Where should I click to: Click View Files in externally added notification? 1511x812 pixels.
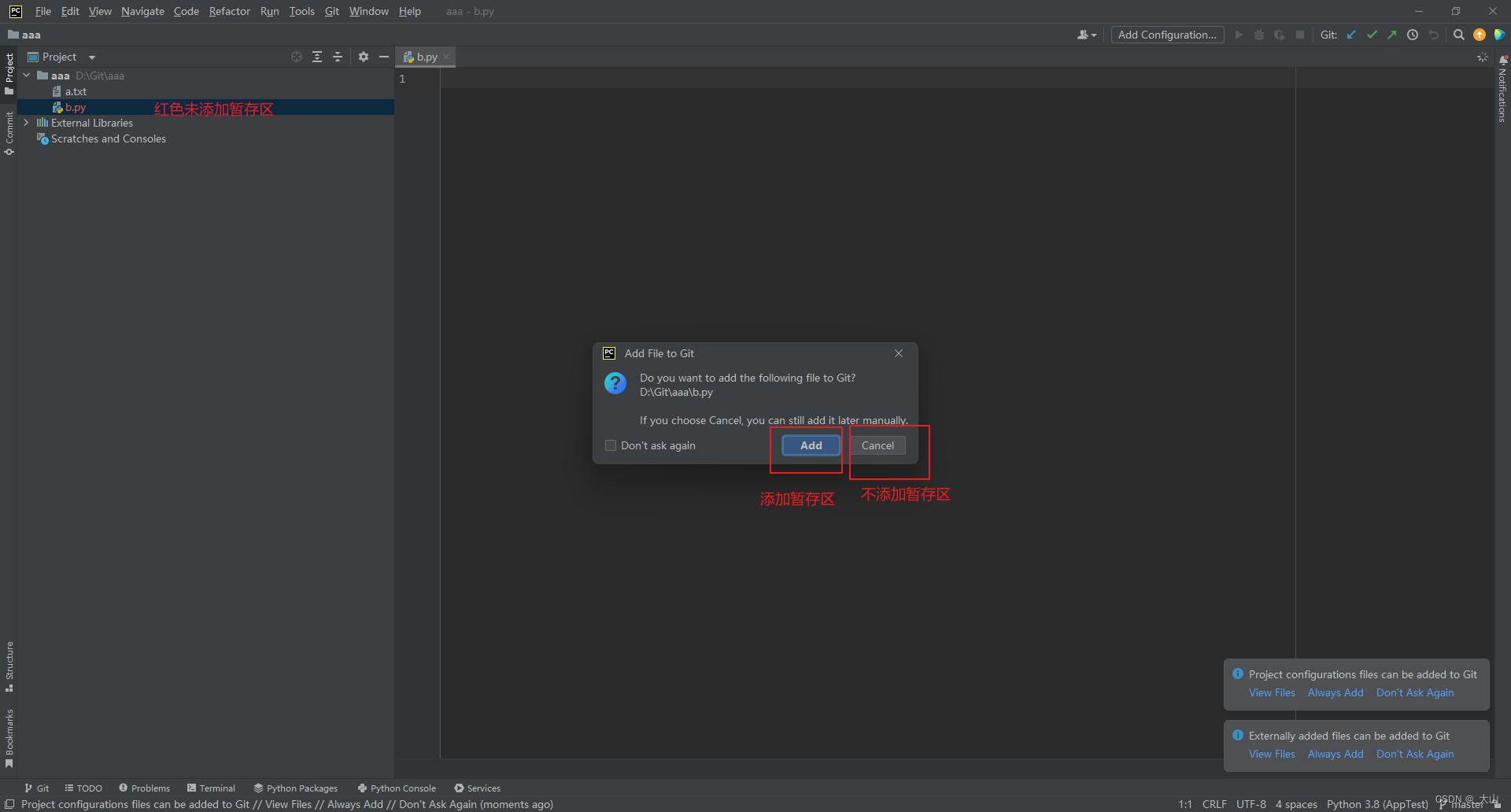point(1272,754)
